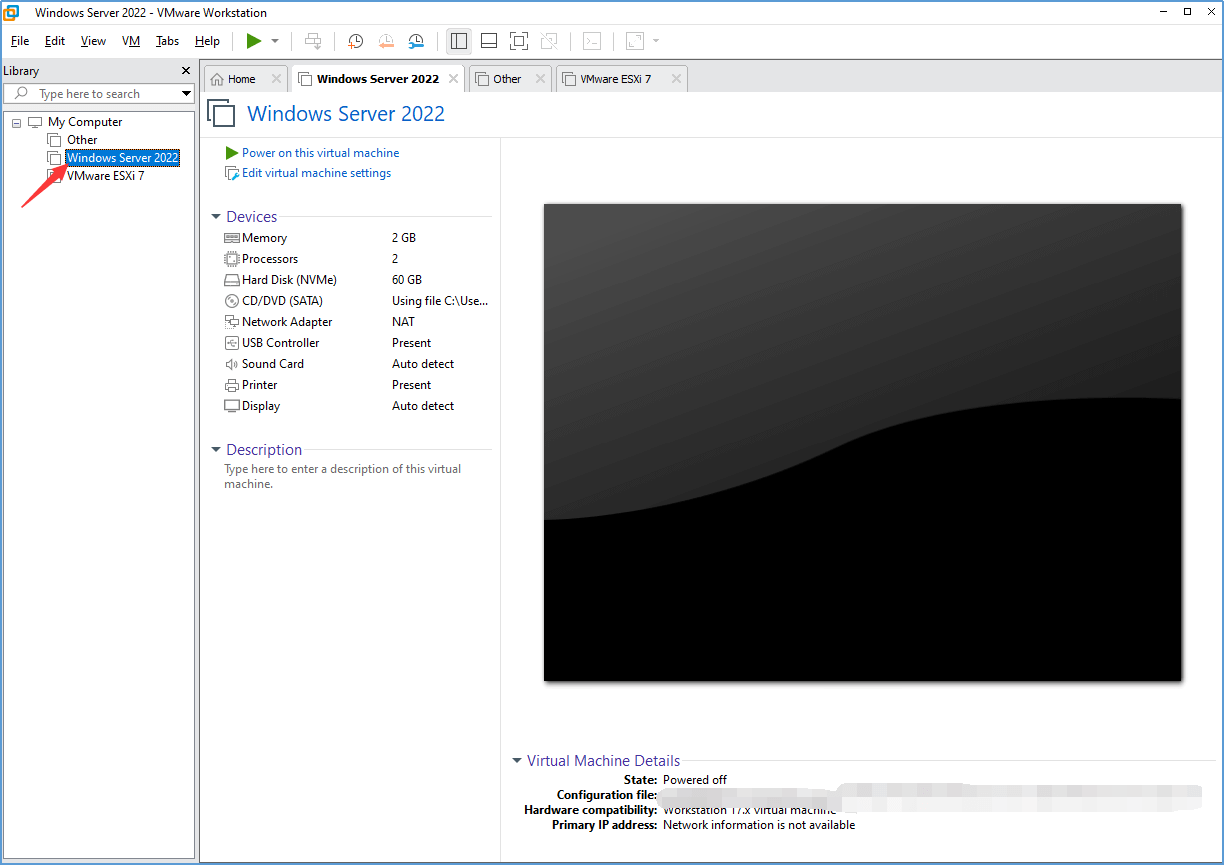
Task: Open the power options dropdown arrow
Action: (x=275, y=41)
